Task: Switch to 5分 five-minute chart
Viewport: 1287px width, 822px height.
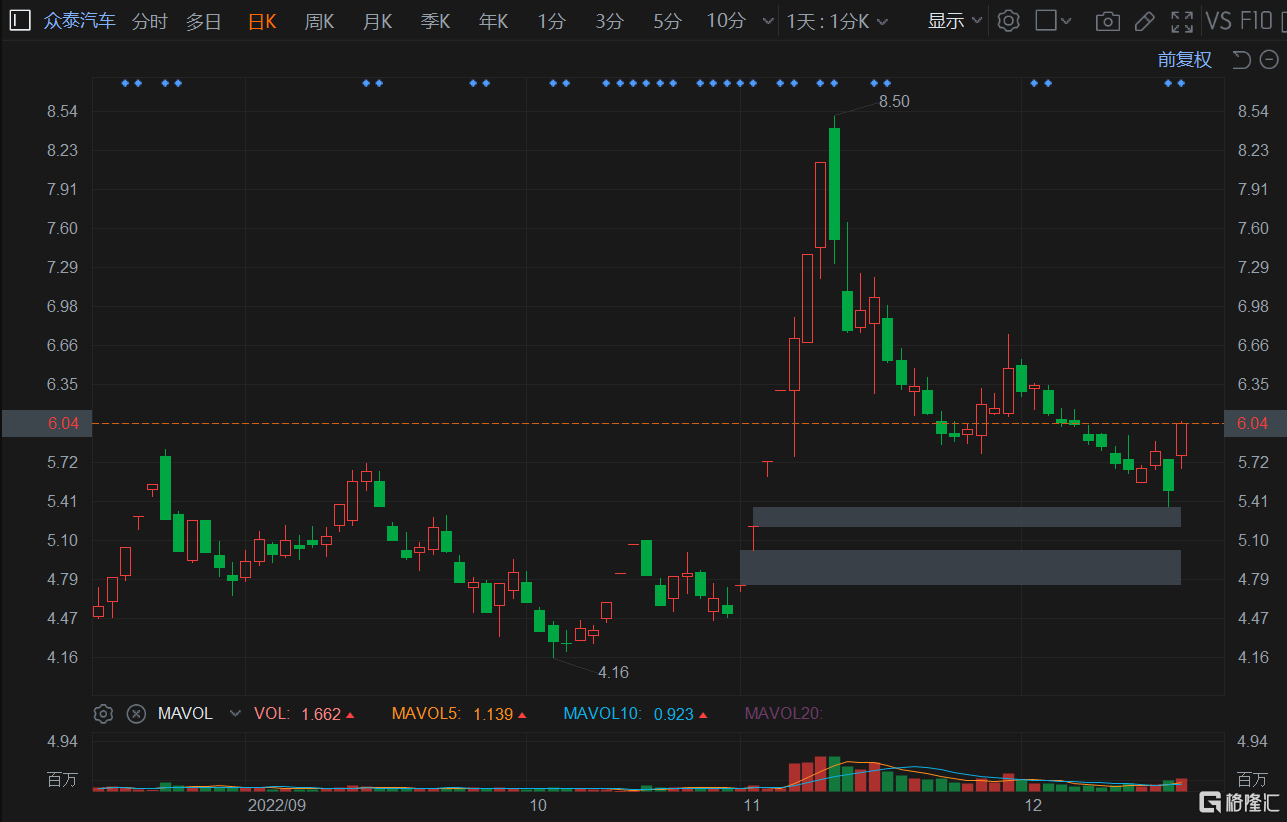Action: [667, 21]
